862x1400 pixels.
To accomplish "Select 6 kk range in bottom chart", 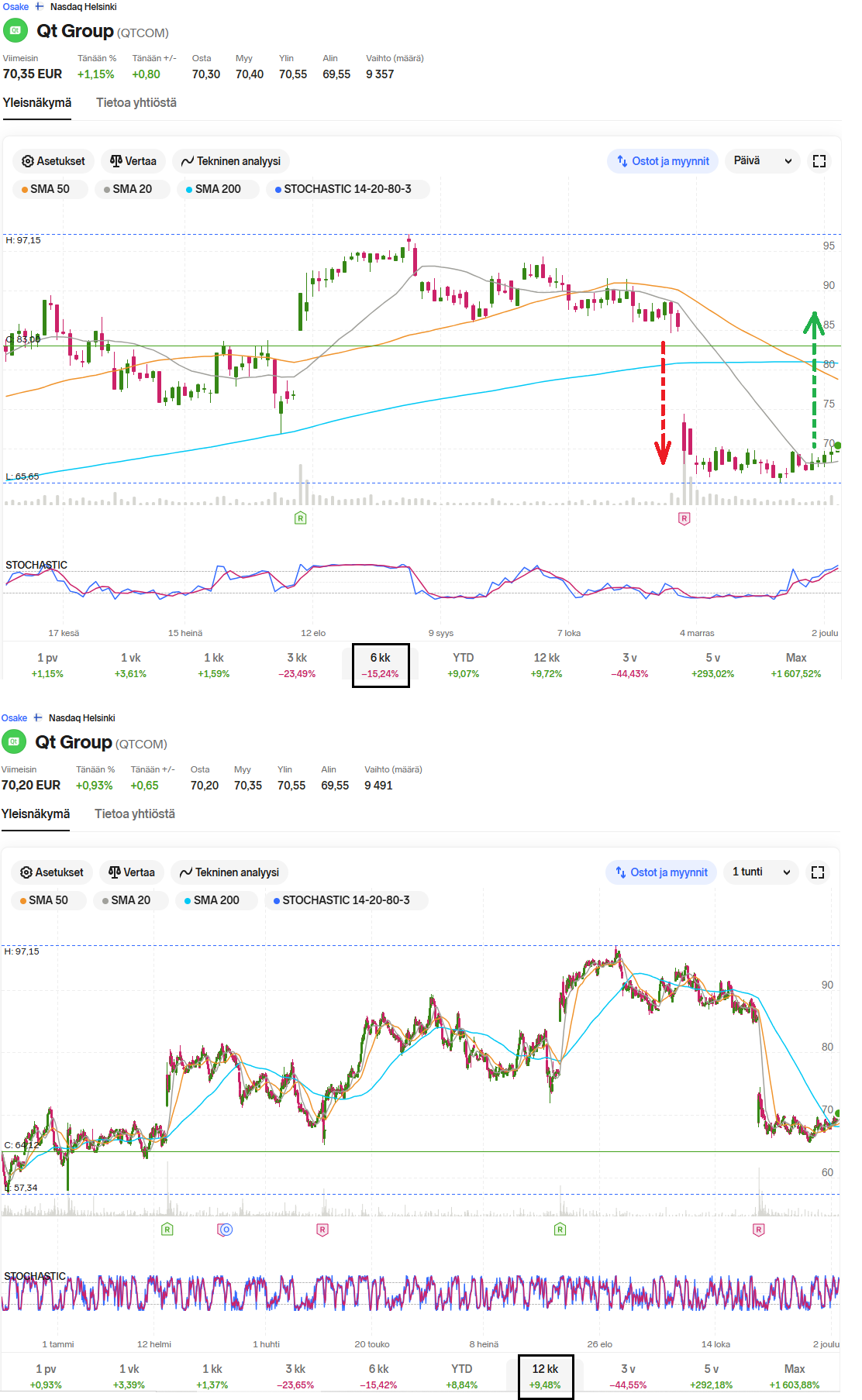I will tap(379, 1376).
